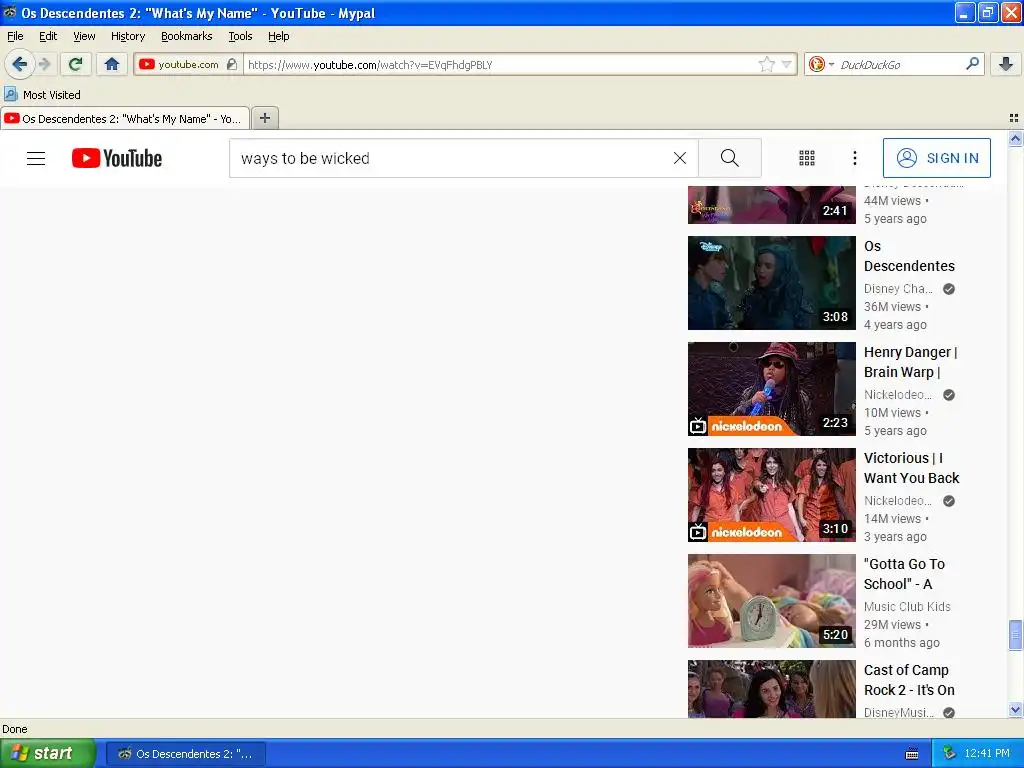Select Os Descendentes 2 taskbar button
The height and width of the screenshot is (768, 1024).
coord(185,754)
